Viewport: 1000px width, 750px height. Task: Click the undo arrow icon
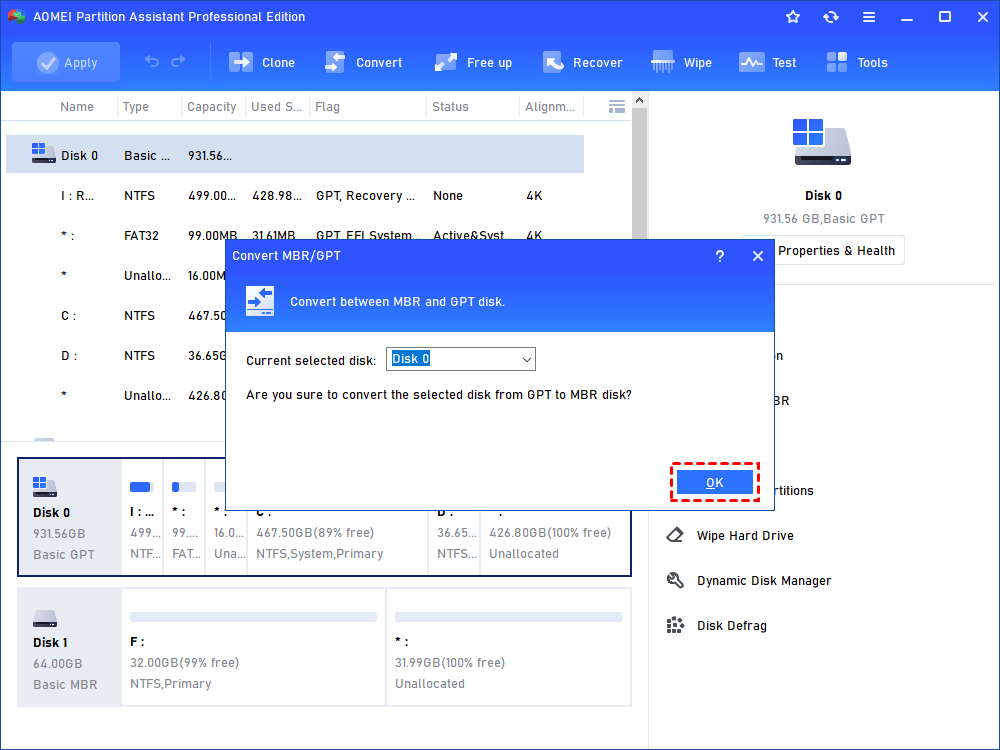pyautogui.click(x=152, y=62)
